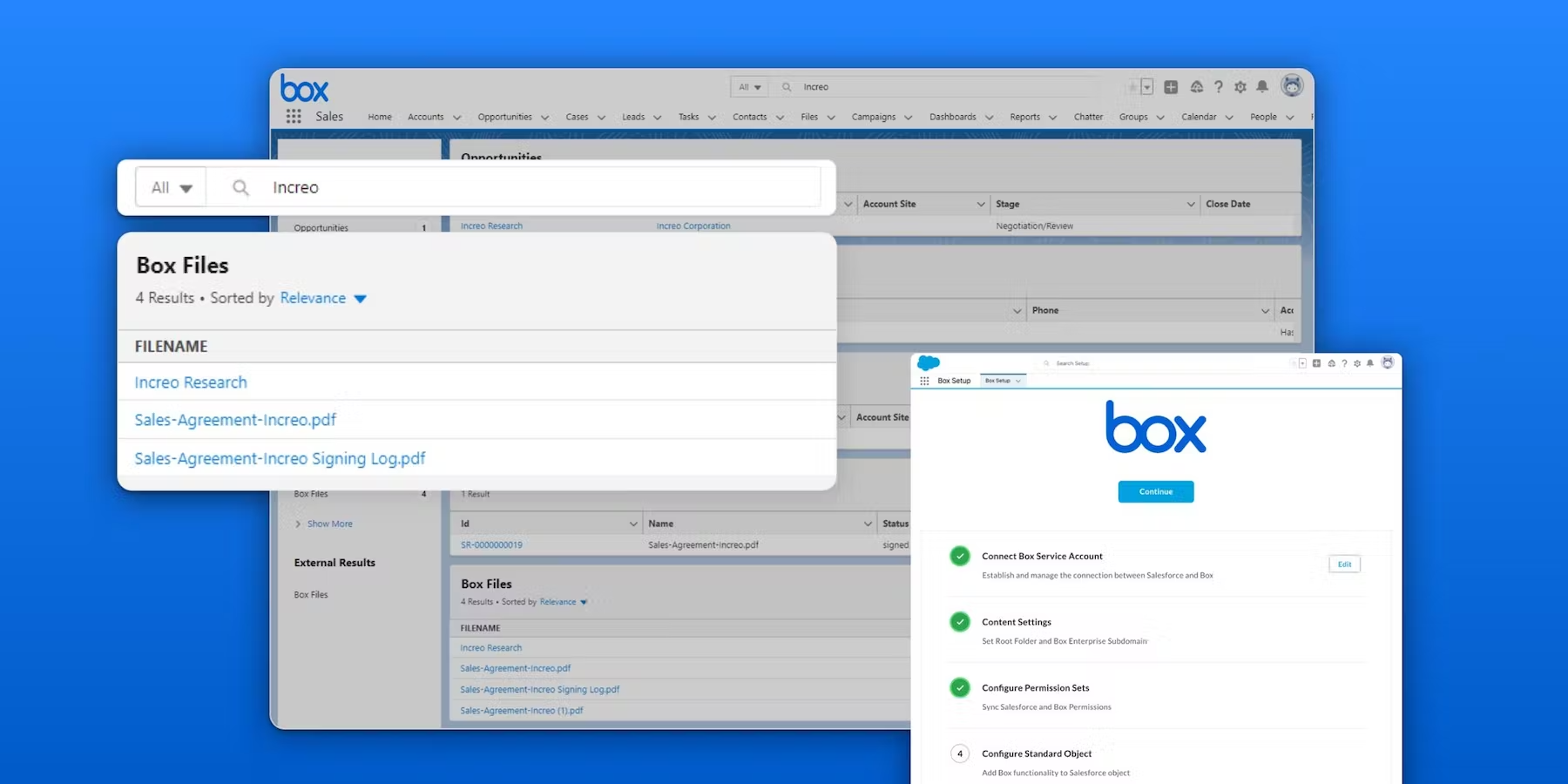Open the Dashboards menu
This screenshot has width=1568, height=784.
pyautogui.click(x=954, y=116)
